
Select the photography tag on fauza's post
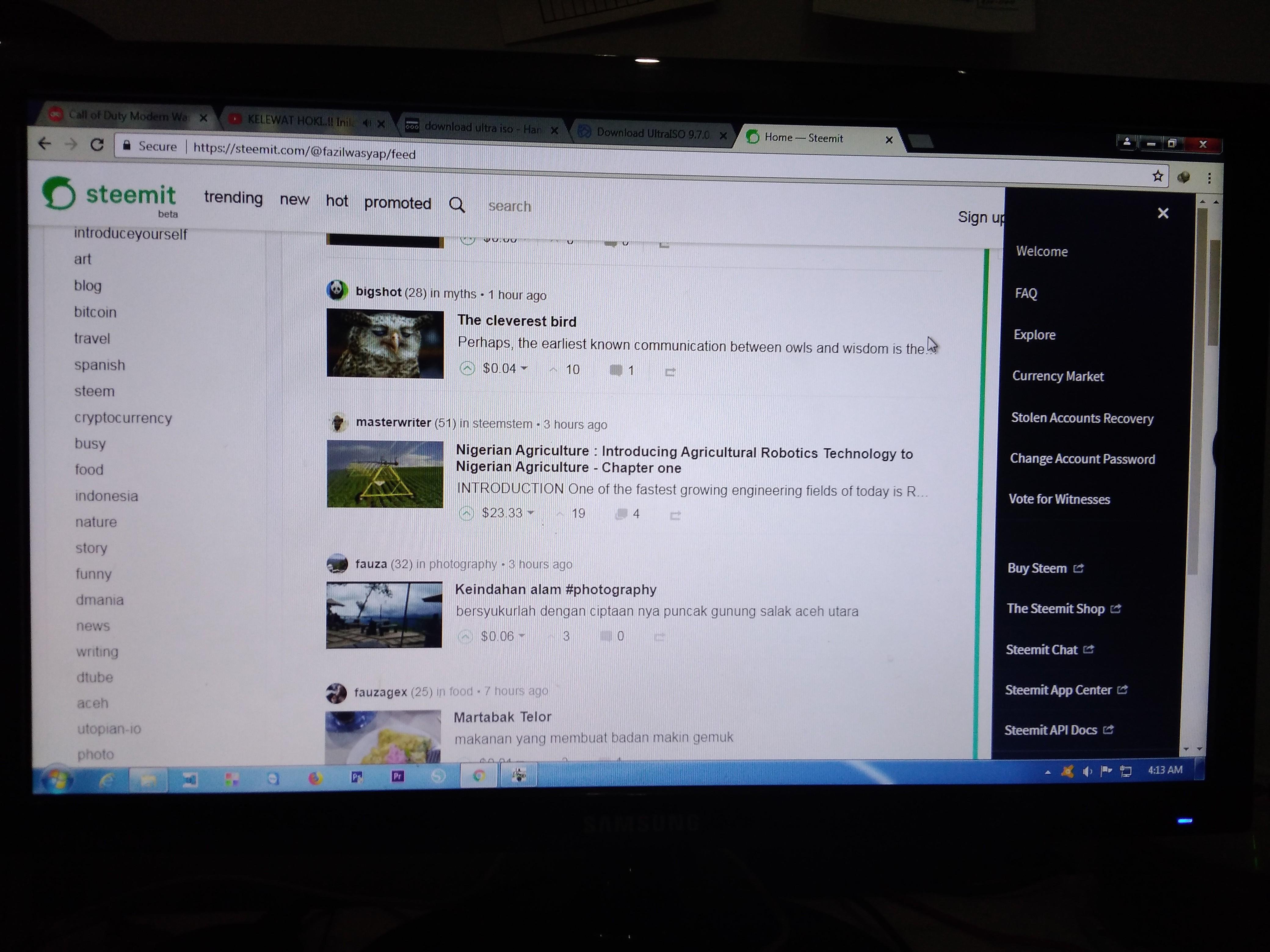tap(463, 564)
